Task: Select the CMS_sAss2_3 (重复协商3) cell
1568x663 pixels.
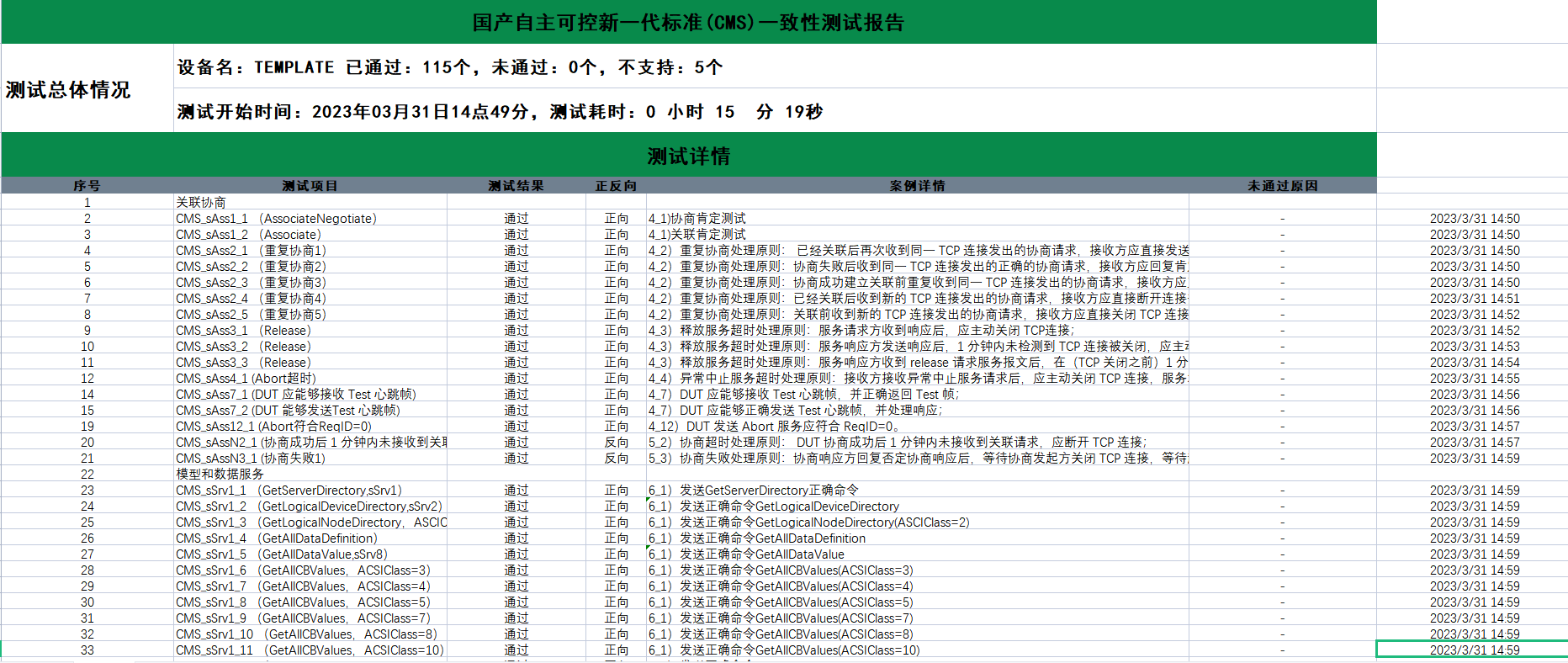Action: tap(310, 282)
